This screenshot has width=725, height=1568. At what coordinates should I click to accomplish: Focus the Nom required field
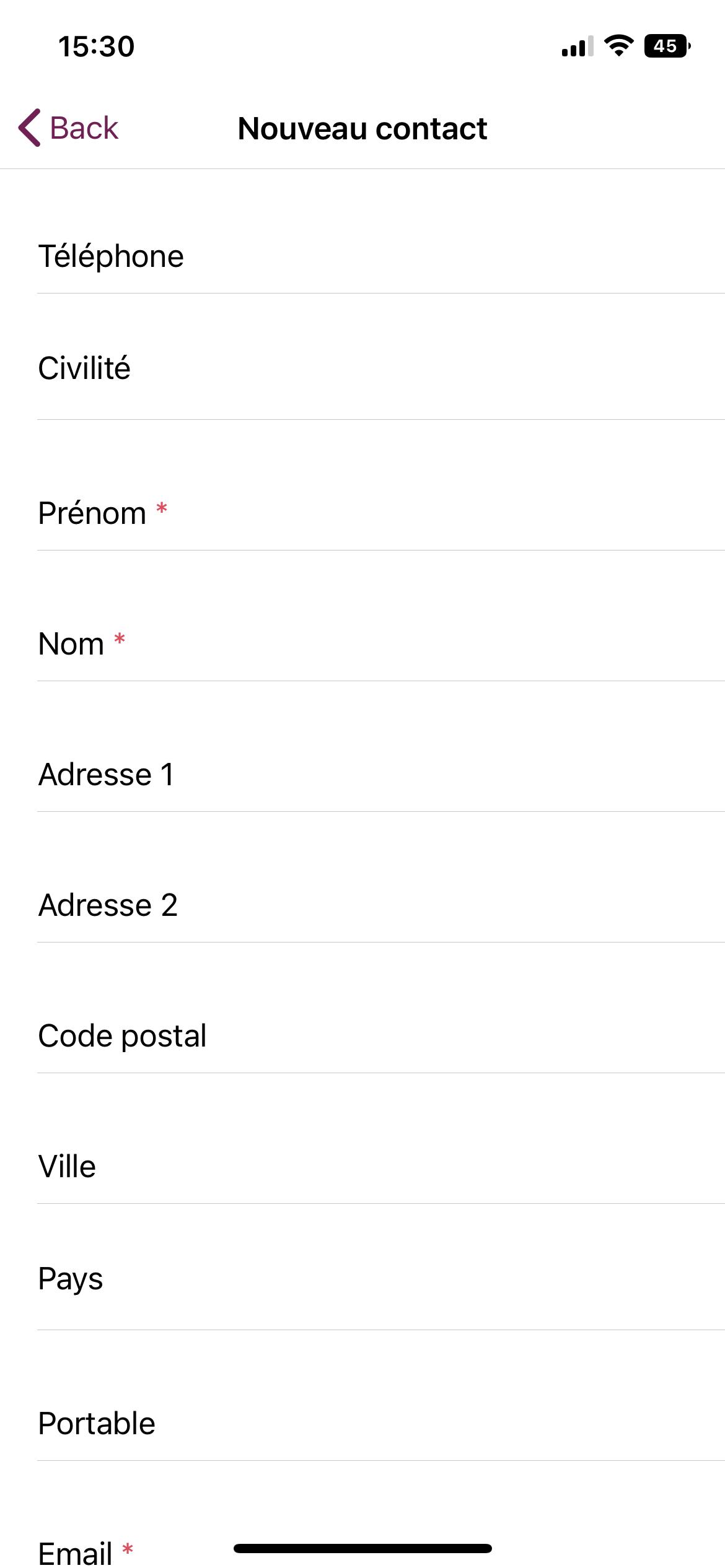point(381,643)
